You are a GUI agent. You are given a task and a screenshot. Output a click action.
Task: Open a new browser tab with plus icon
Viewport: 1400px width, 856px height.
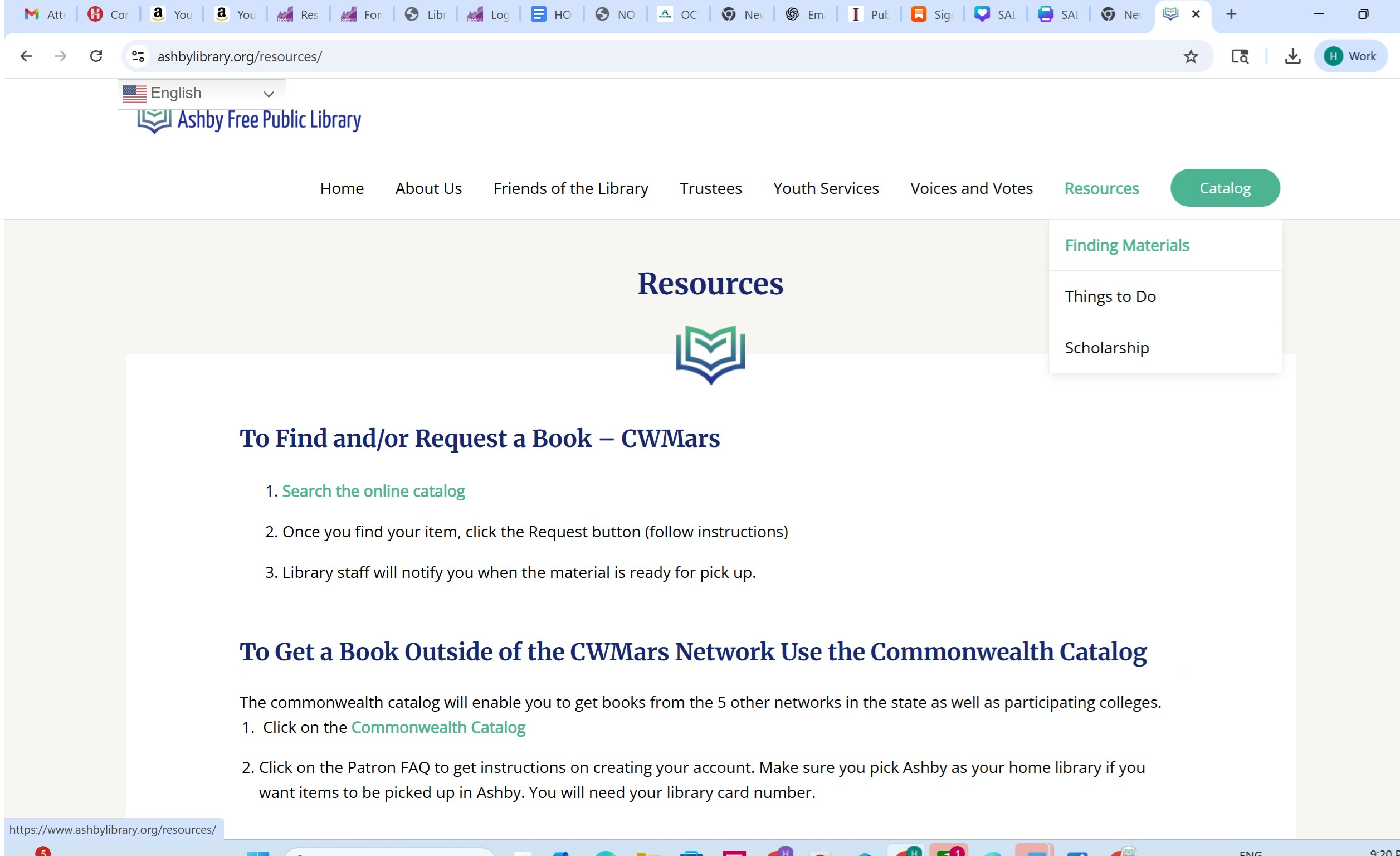tap(1231, 14)
